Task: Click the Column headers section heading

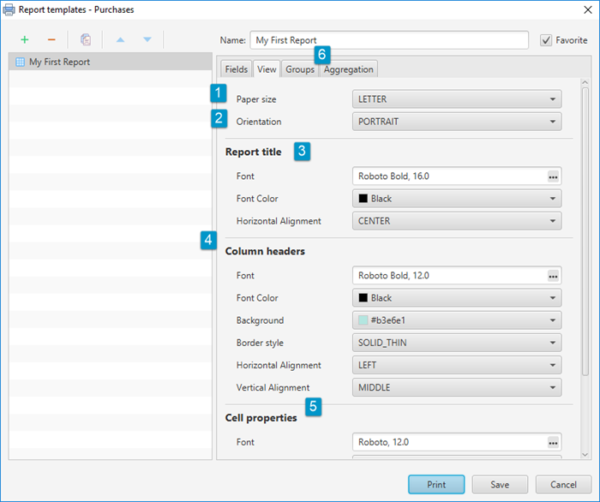Action: tap(265, 251)
